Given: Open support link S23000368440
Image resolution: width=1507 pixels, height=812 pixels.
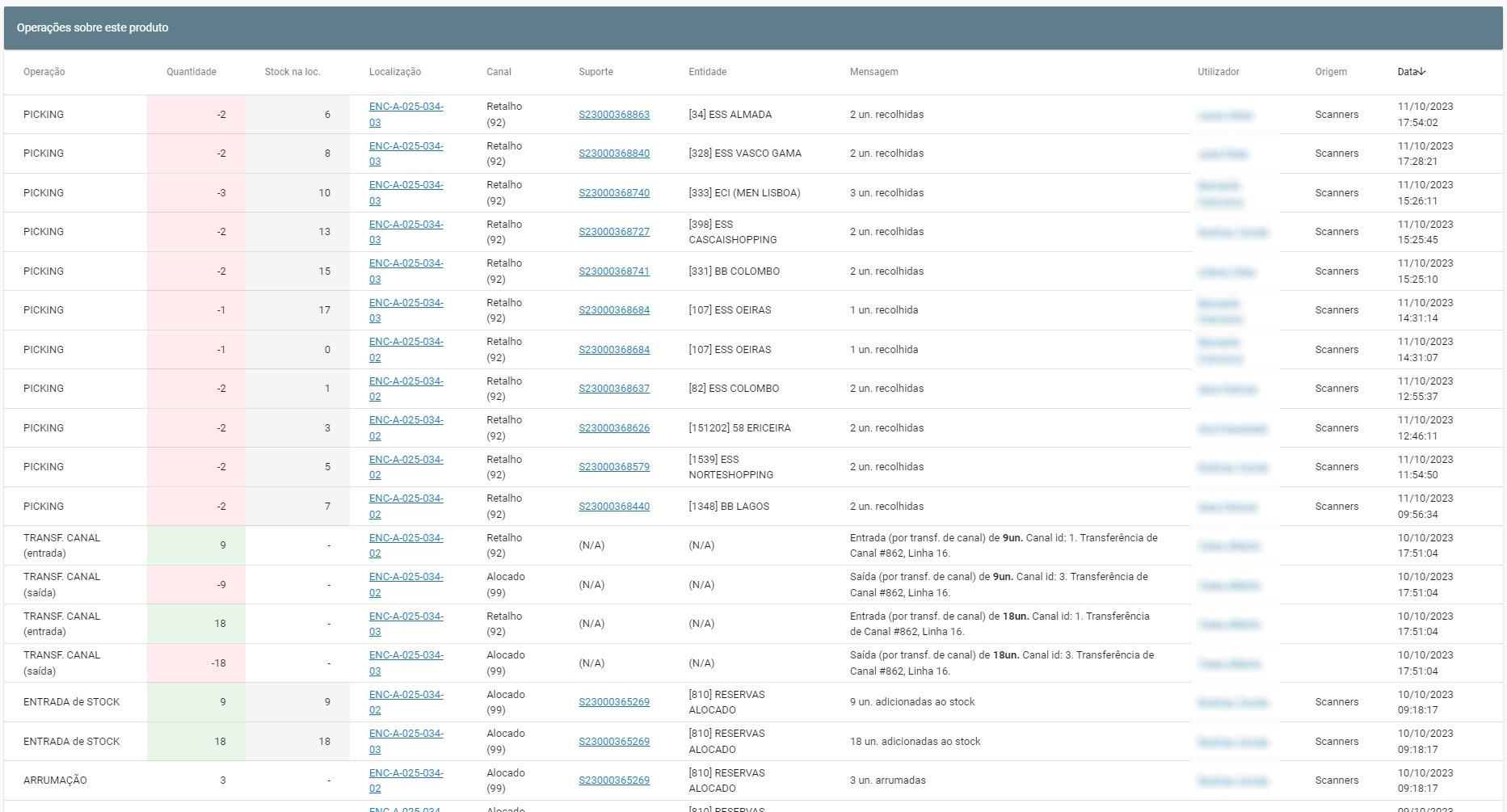Looking at the screenshot, I should pos(614,507).
